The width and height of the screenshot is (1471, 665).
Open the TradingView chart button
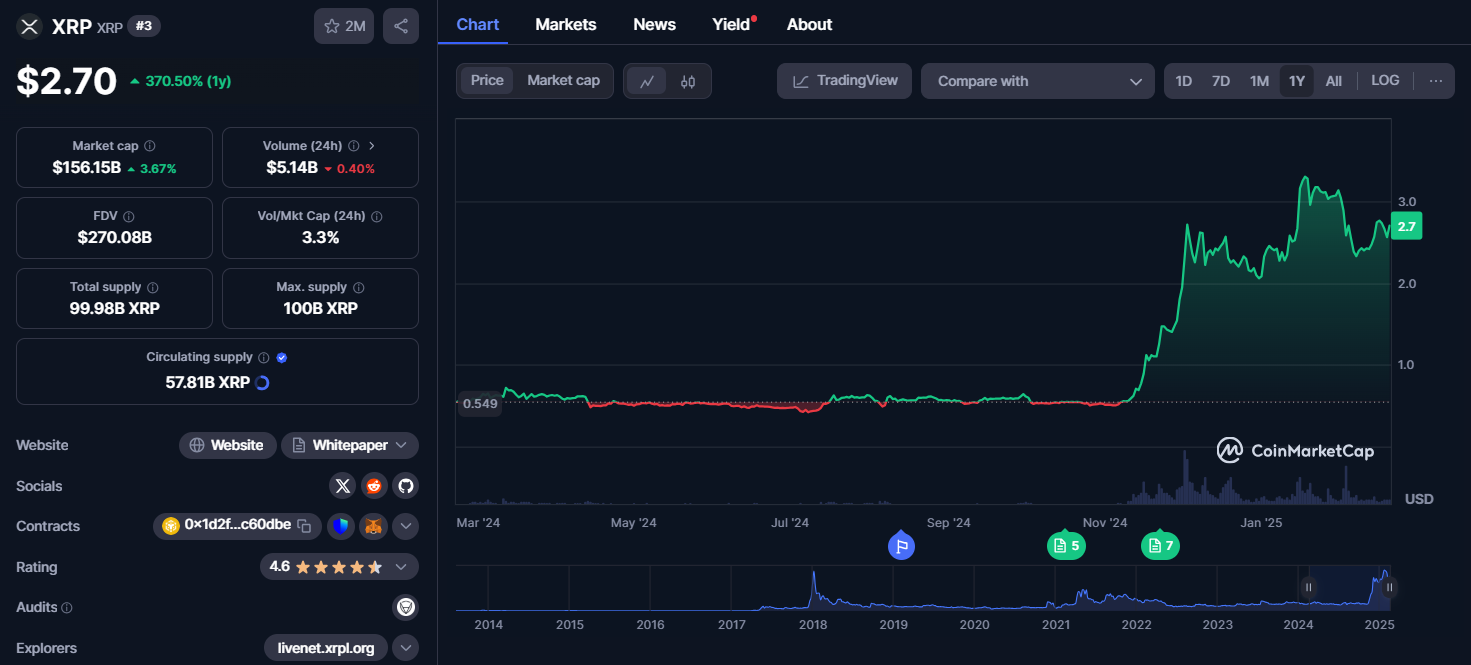[844, 81]
